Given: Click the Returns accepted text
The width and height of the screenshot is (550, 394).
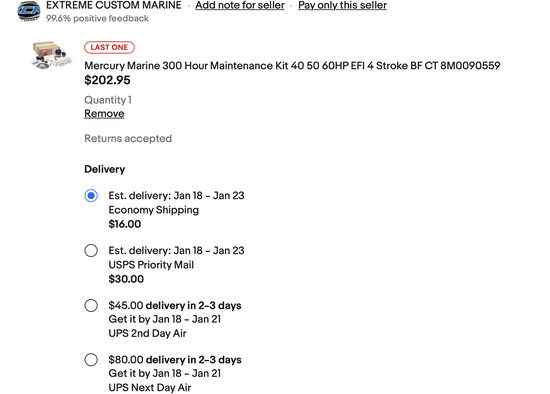Looking at the screenshot, I should click(x=128, y=139).
